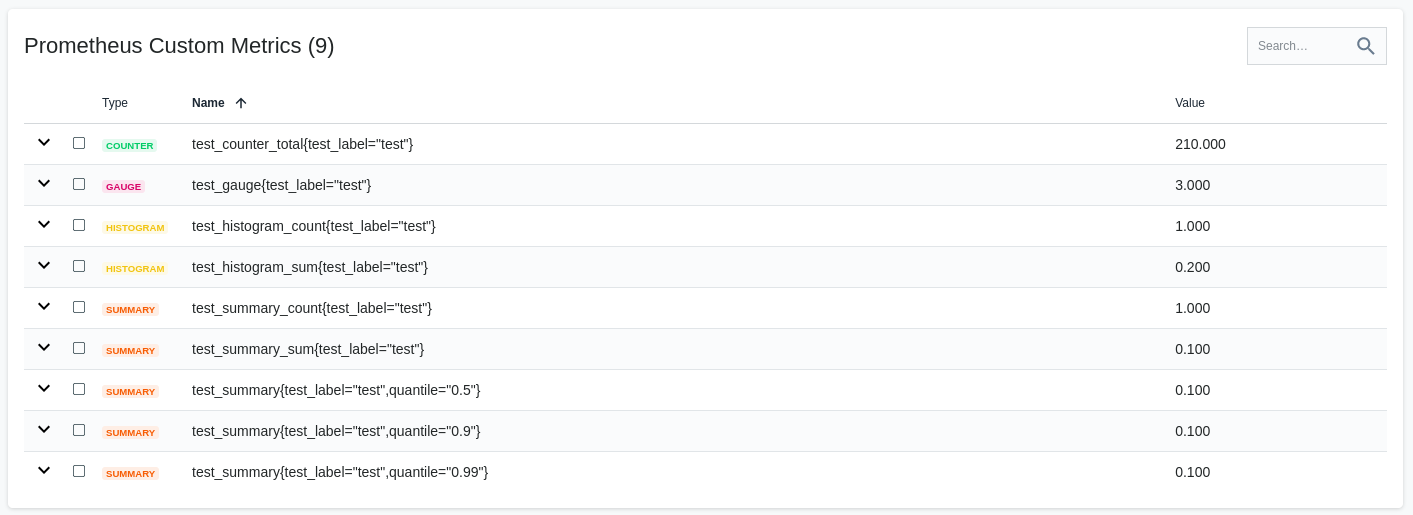Click the GAUGE type badge

pos(123,187)
